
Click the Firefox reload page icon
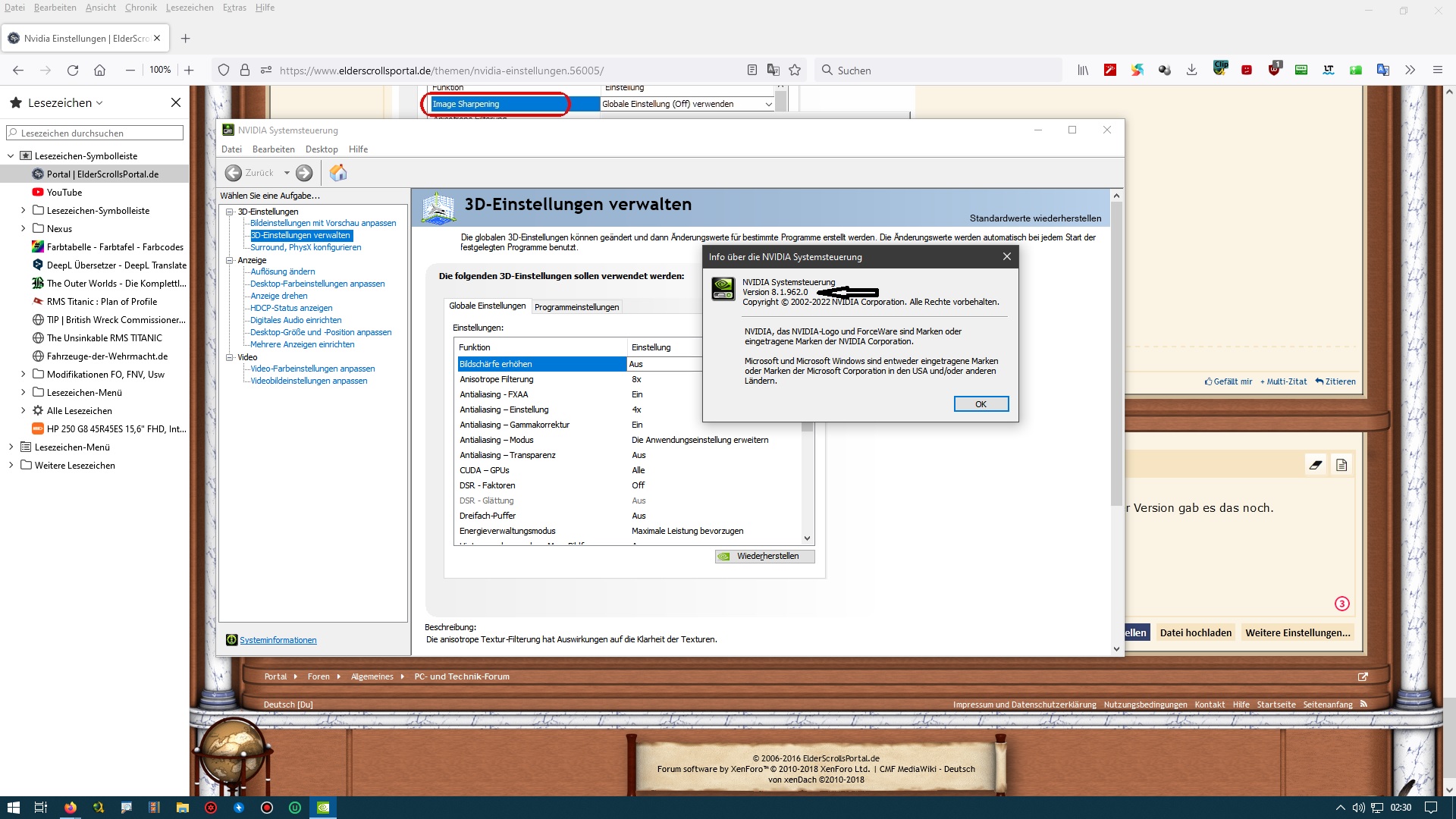73,70
